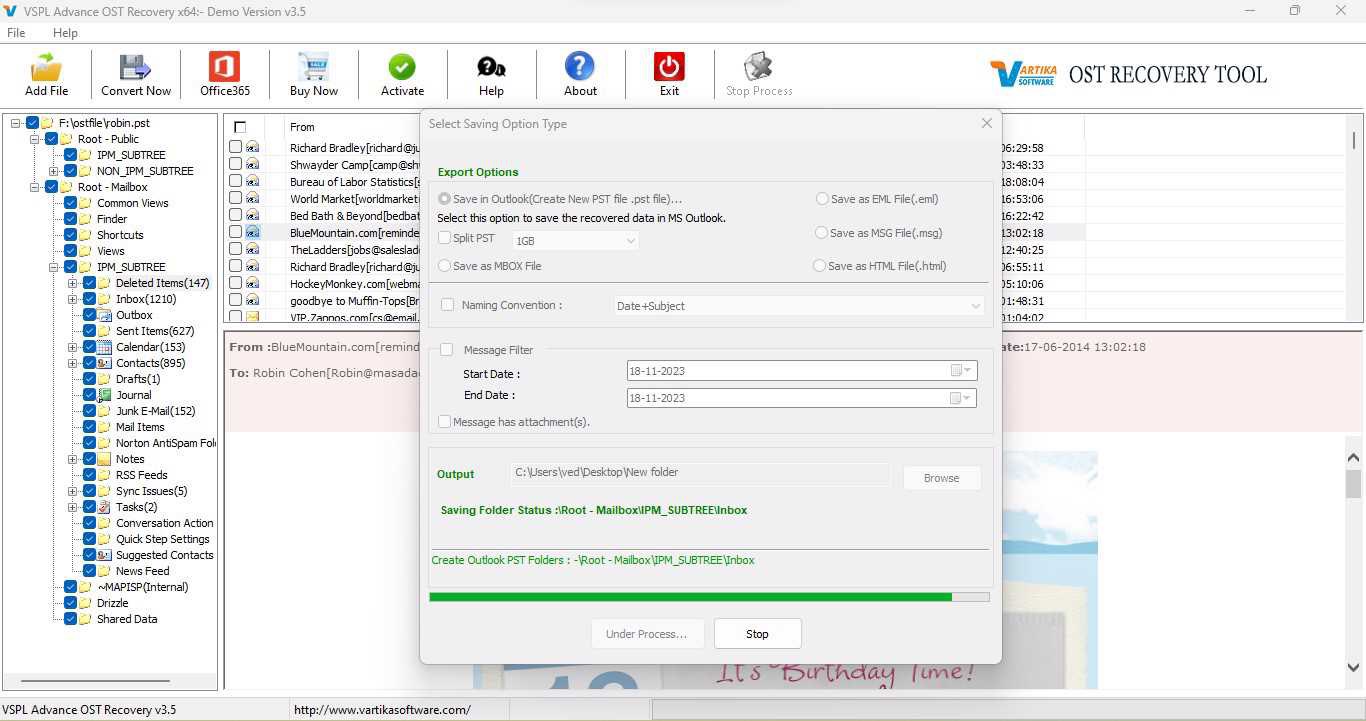Check Message has attachment(s) option
The image size is (1366, 721).
[x=444, y=422]
